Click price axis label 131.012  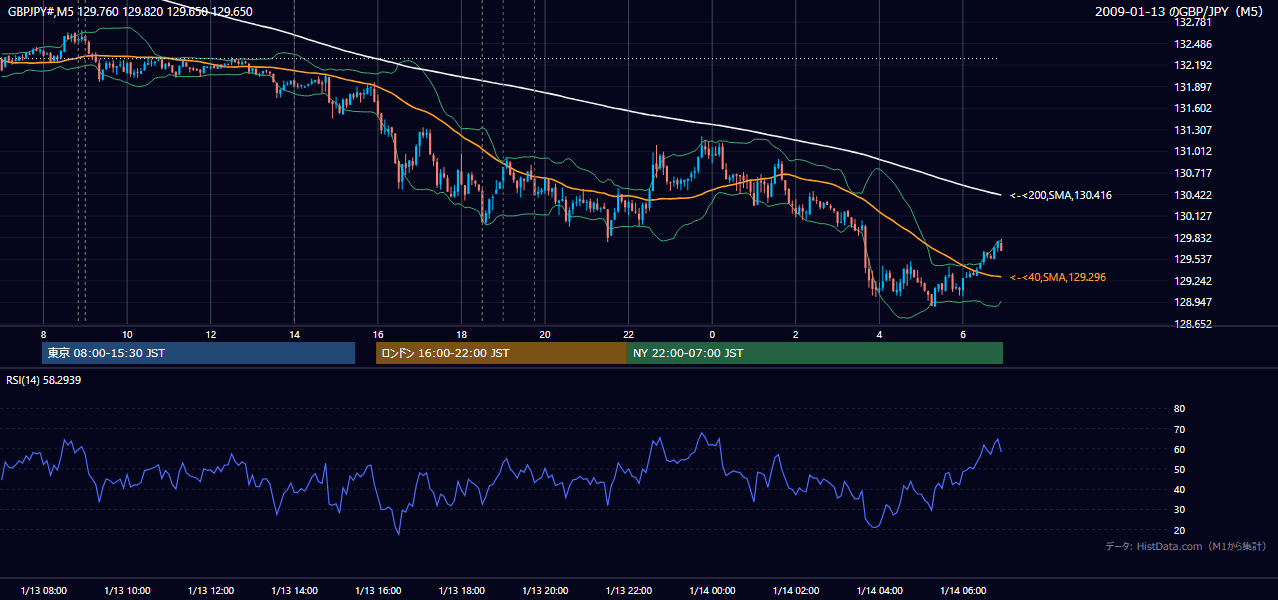point(1192,151)
